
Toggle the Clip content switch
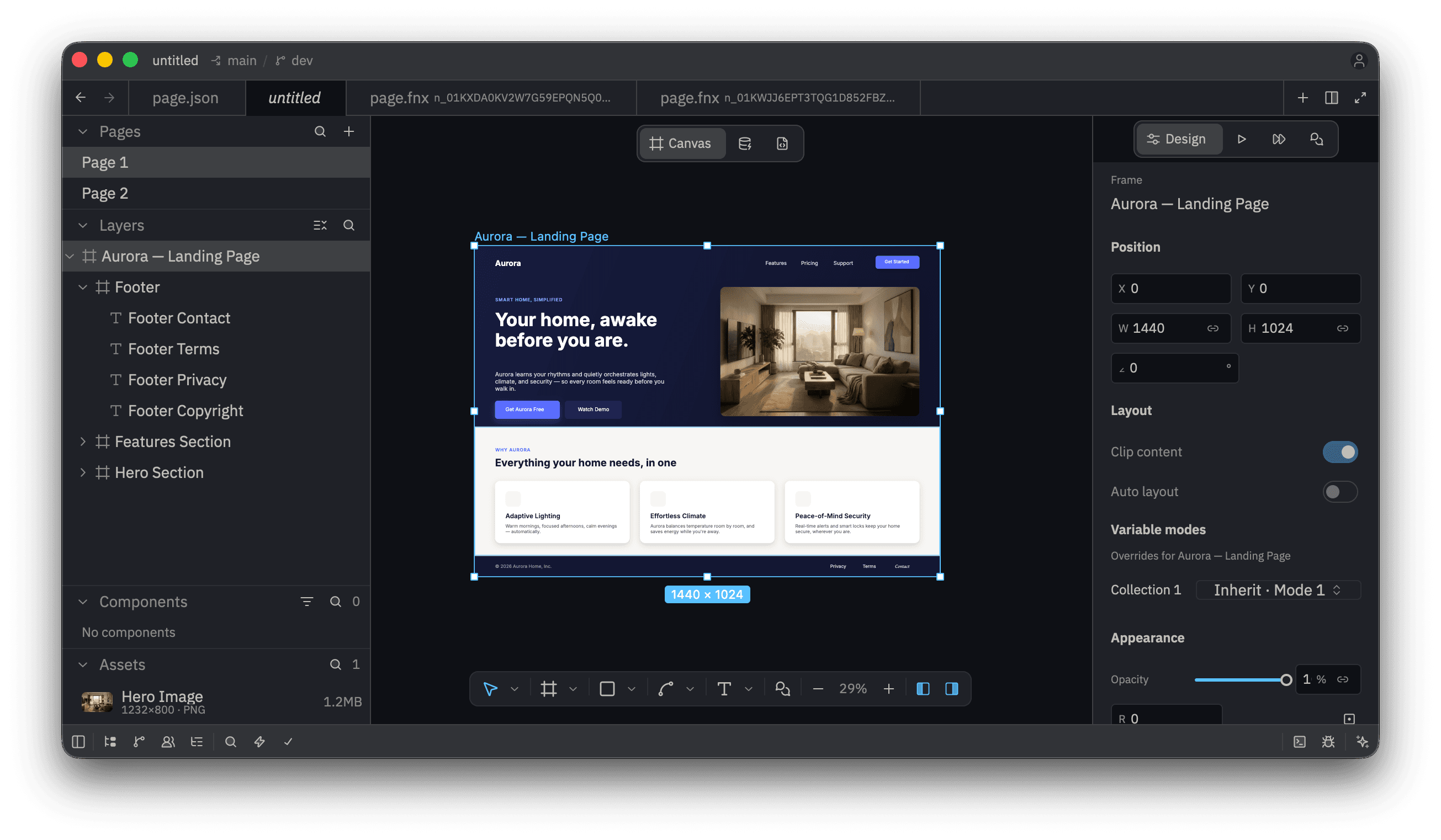point(1340,452)
